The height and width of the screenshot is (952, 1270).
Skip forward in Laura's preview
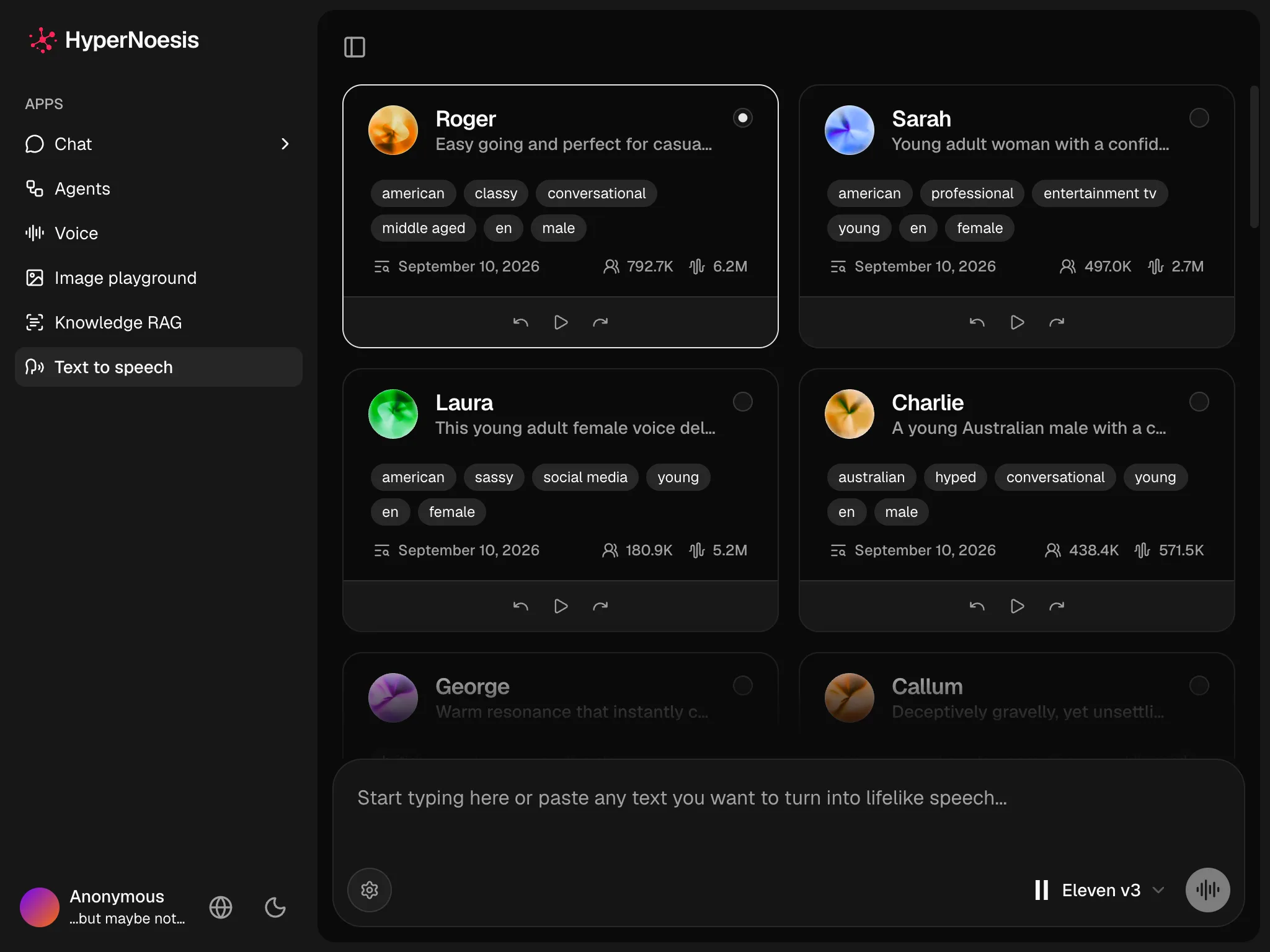600,606
